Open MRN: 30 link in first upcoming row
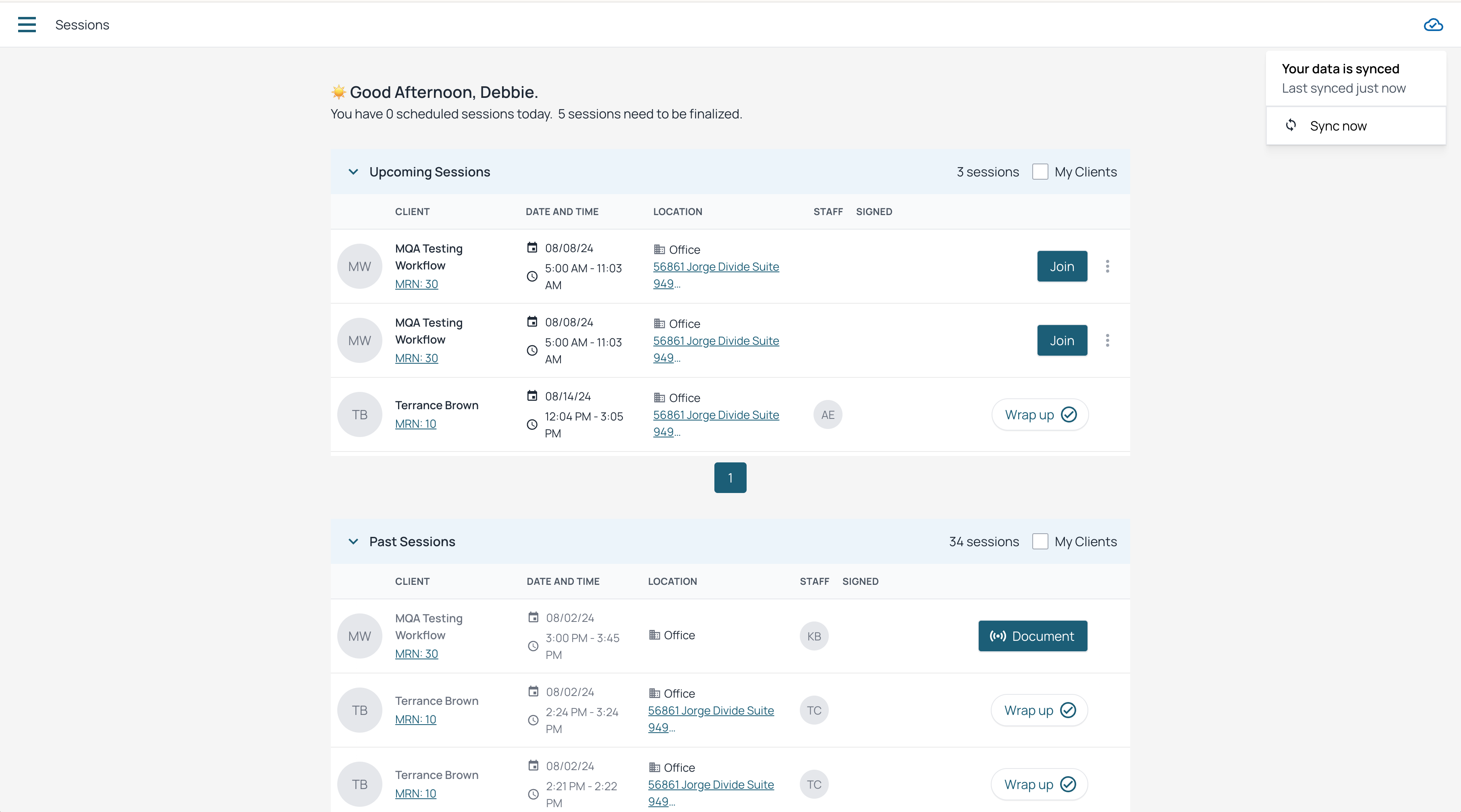Image resolution: width=1461 pixels, height=812 pixels. [416, 284]
